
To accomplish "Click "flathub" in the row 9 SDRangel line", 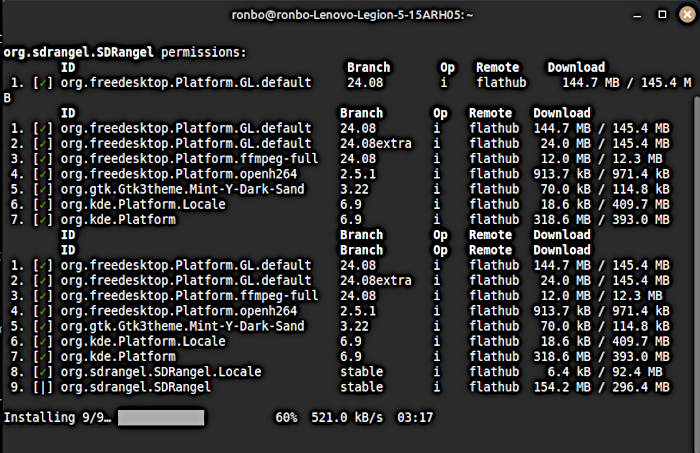I will tap(494, 387).
